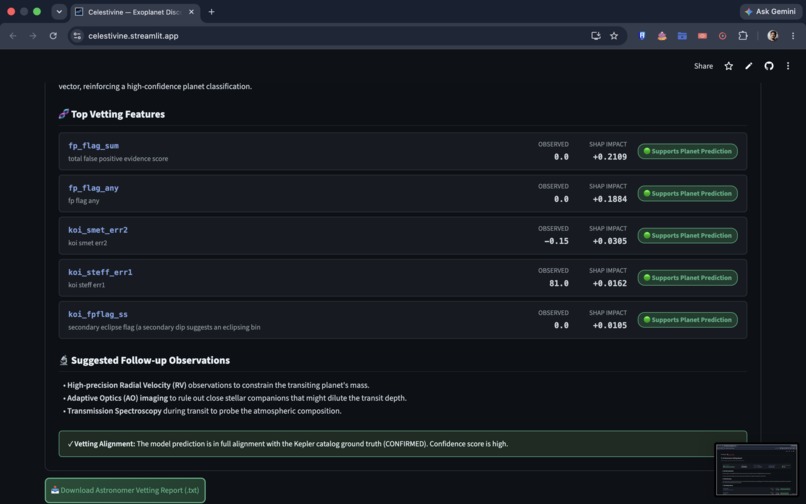This screenshot has width=806, height=504.
Task: Click the install app icon in address bar
Action: coord(596,36)
